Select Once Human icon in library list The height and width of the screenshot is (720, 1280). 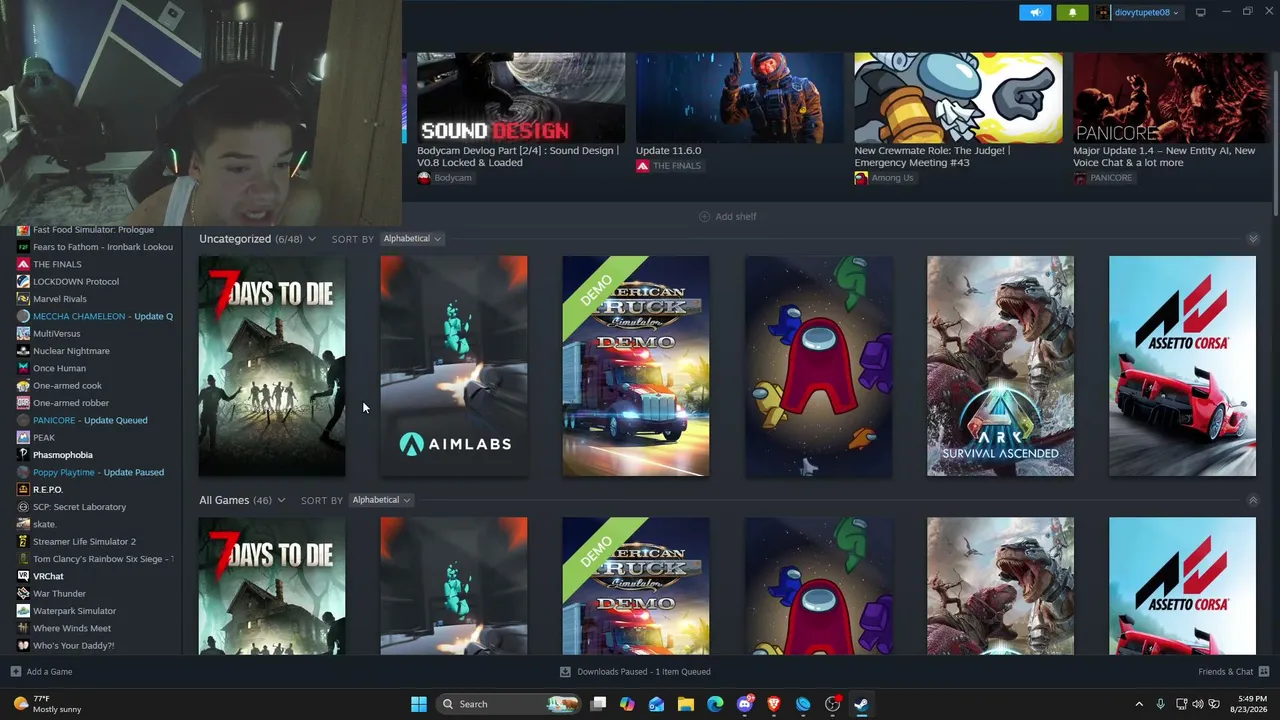pos(23,368)
